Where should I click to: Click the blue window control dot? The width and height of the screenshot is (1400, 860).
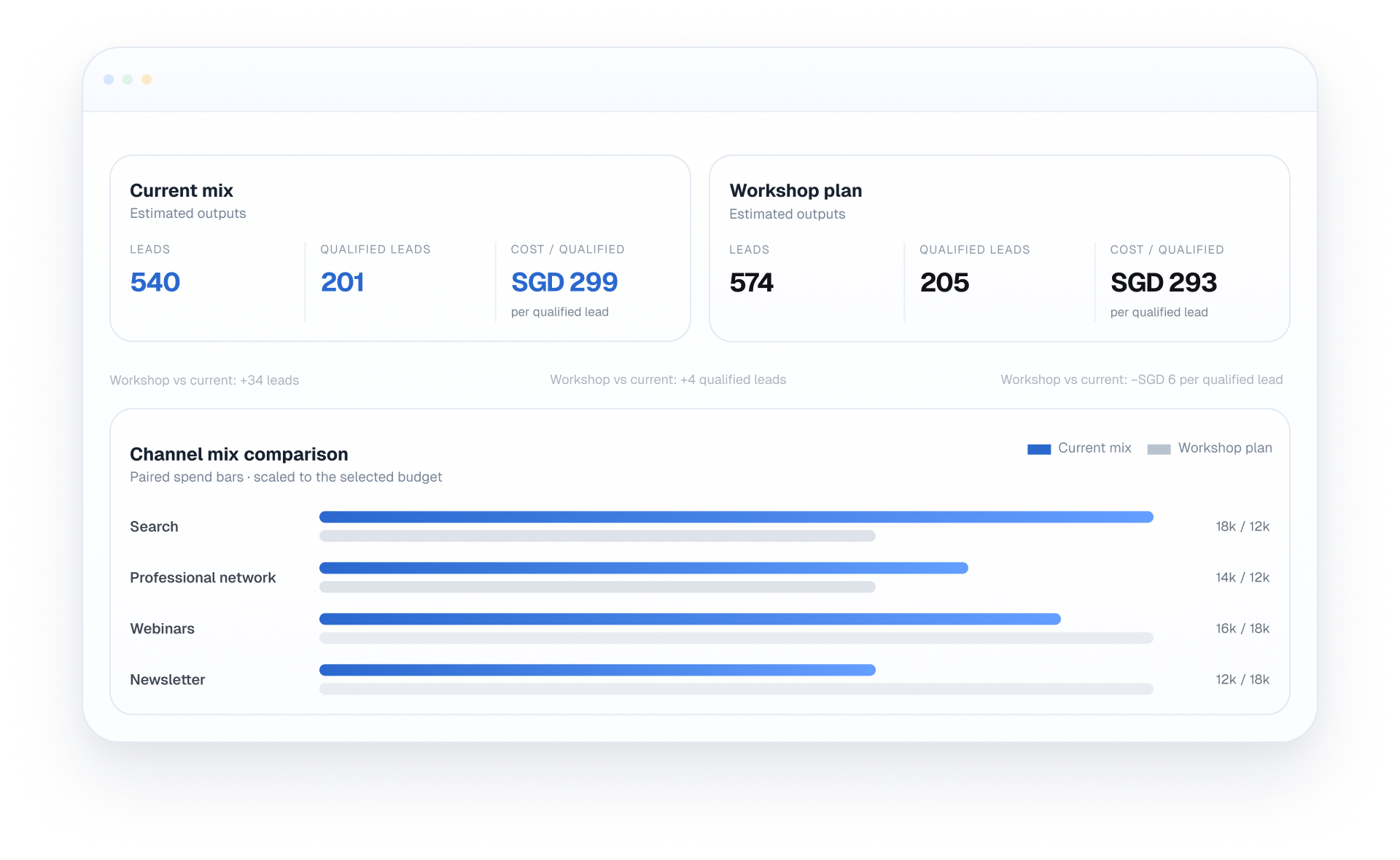109,79
